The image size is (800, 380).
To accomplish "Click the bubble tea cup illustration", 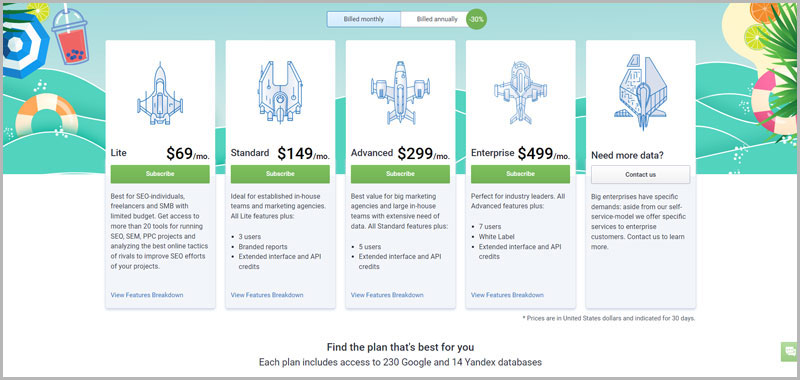I will [70, 36].
